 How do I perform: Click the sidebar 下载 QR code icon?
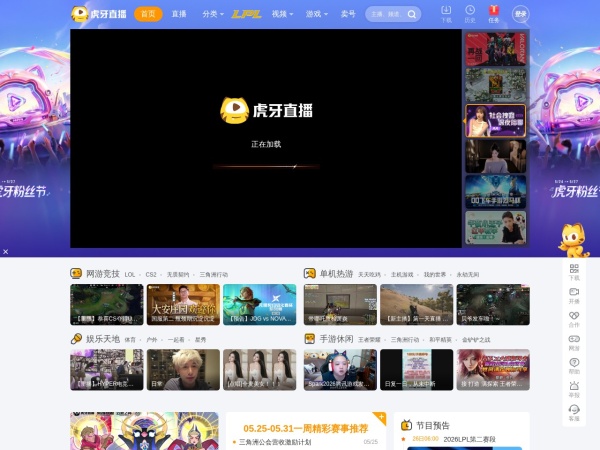(574, 268)
